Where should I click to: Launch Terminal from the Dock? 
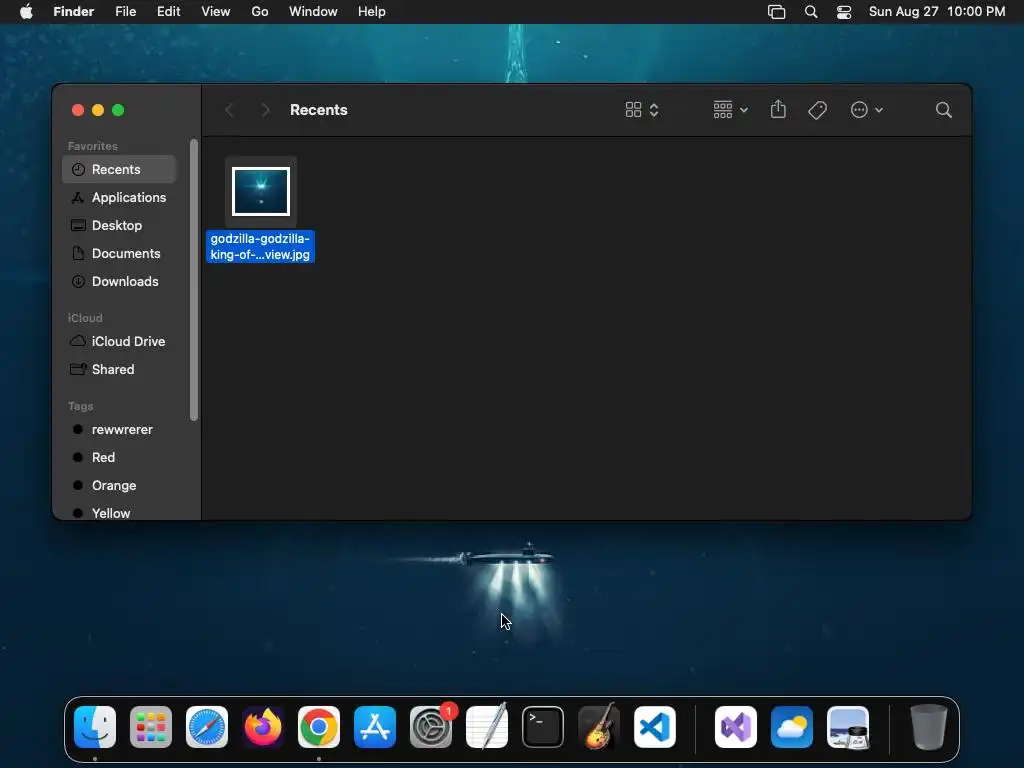pos(543,727)
